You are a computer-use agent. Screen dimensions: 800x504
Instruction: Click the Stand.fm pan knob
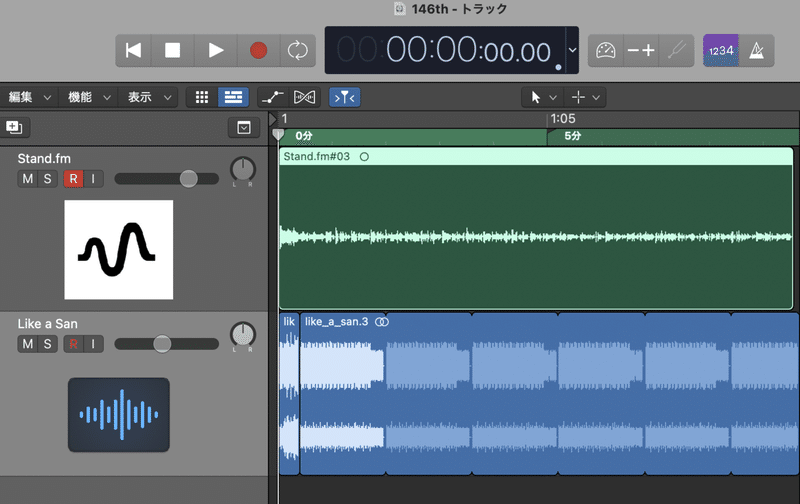click(243, 169)
